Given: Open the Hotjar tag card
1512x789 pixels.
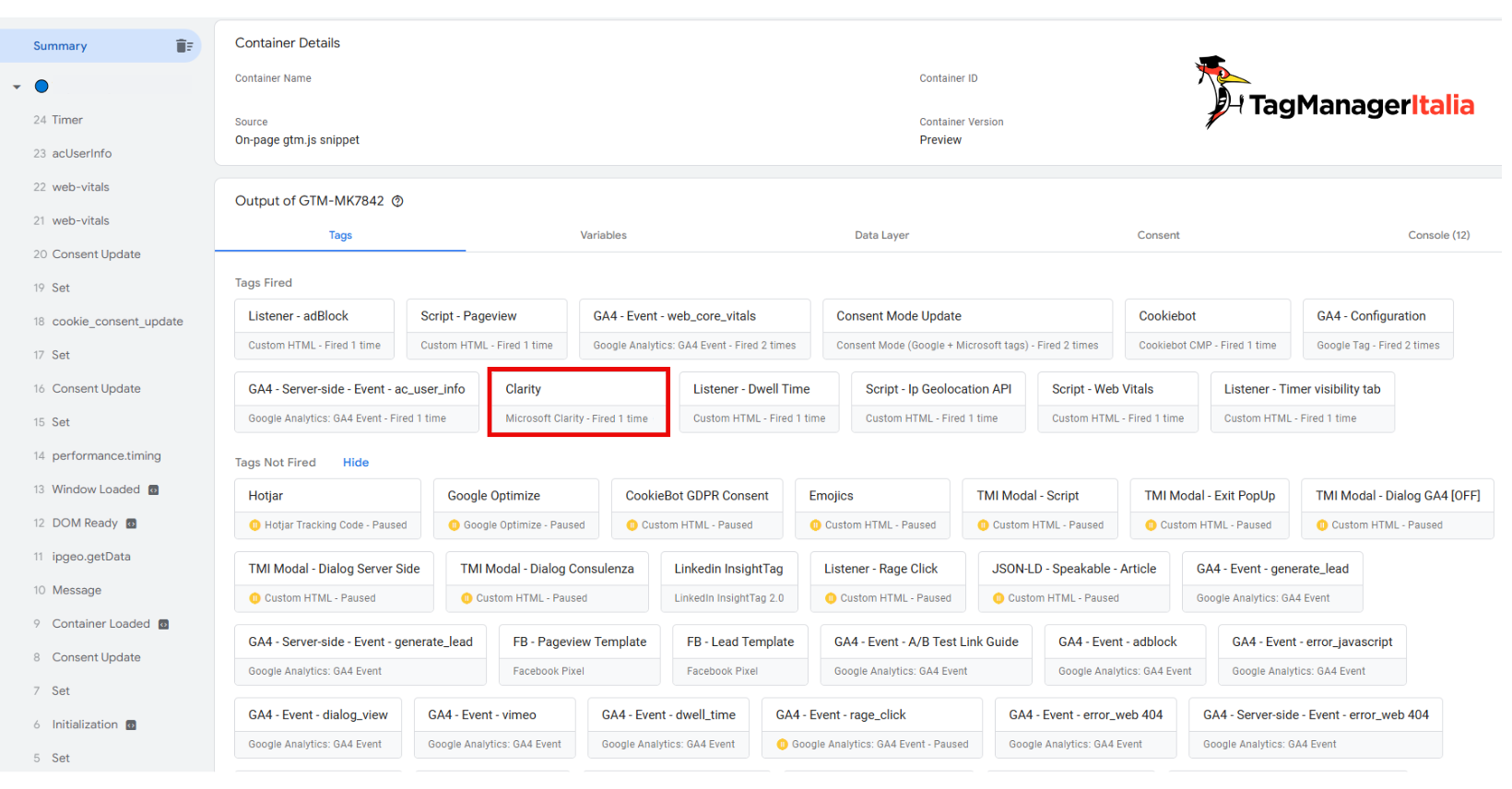Looking at the screenshot, I should click(x=327, y=509).
